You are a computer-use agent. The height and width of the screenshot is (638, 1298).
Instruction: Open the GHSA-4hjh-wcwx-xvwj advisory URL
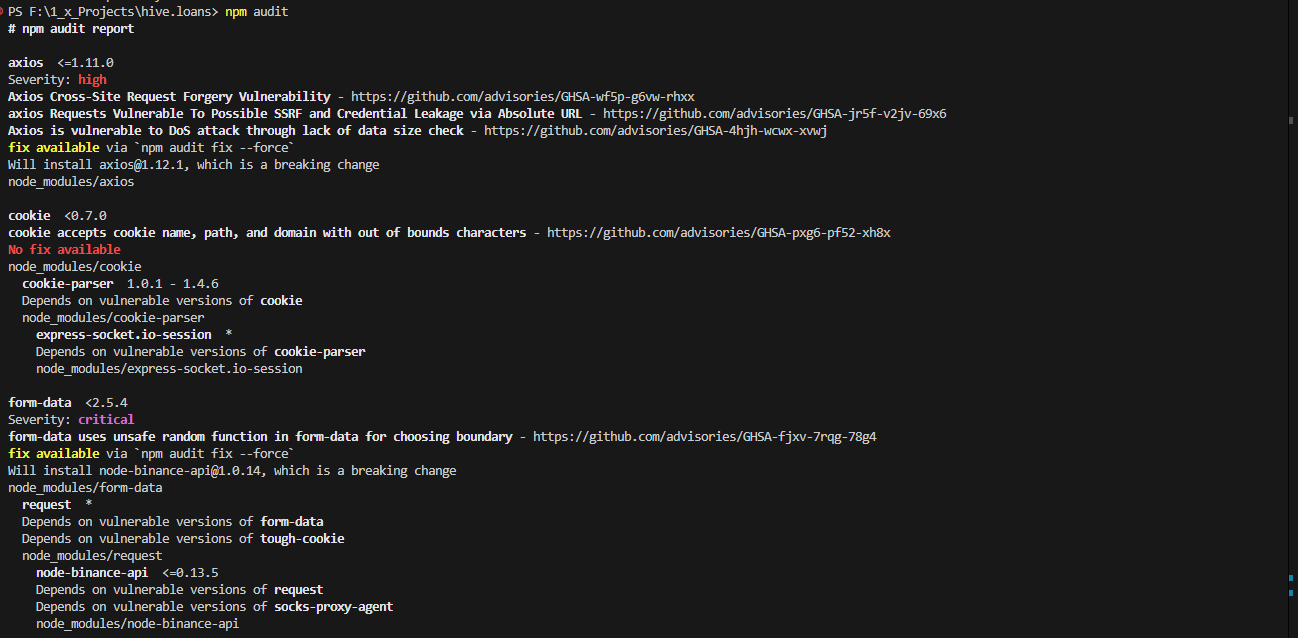pyautogui.click(x=655, y=131)
